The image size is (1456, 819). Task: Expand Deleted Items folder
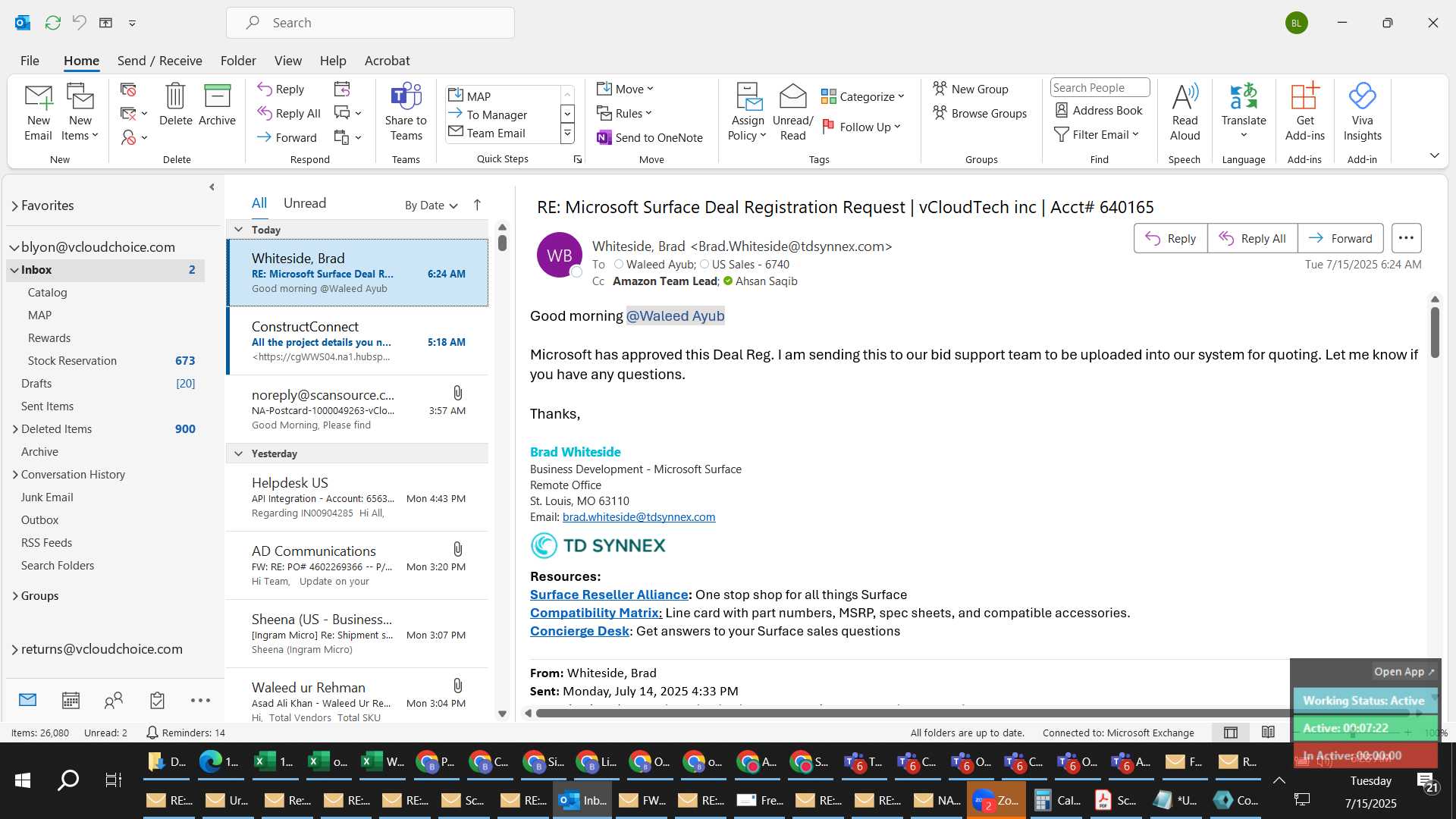tap(15, 429)
